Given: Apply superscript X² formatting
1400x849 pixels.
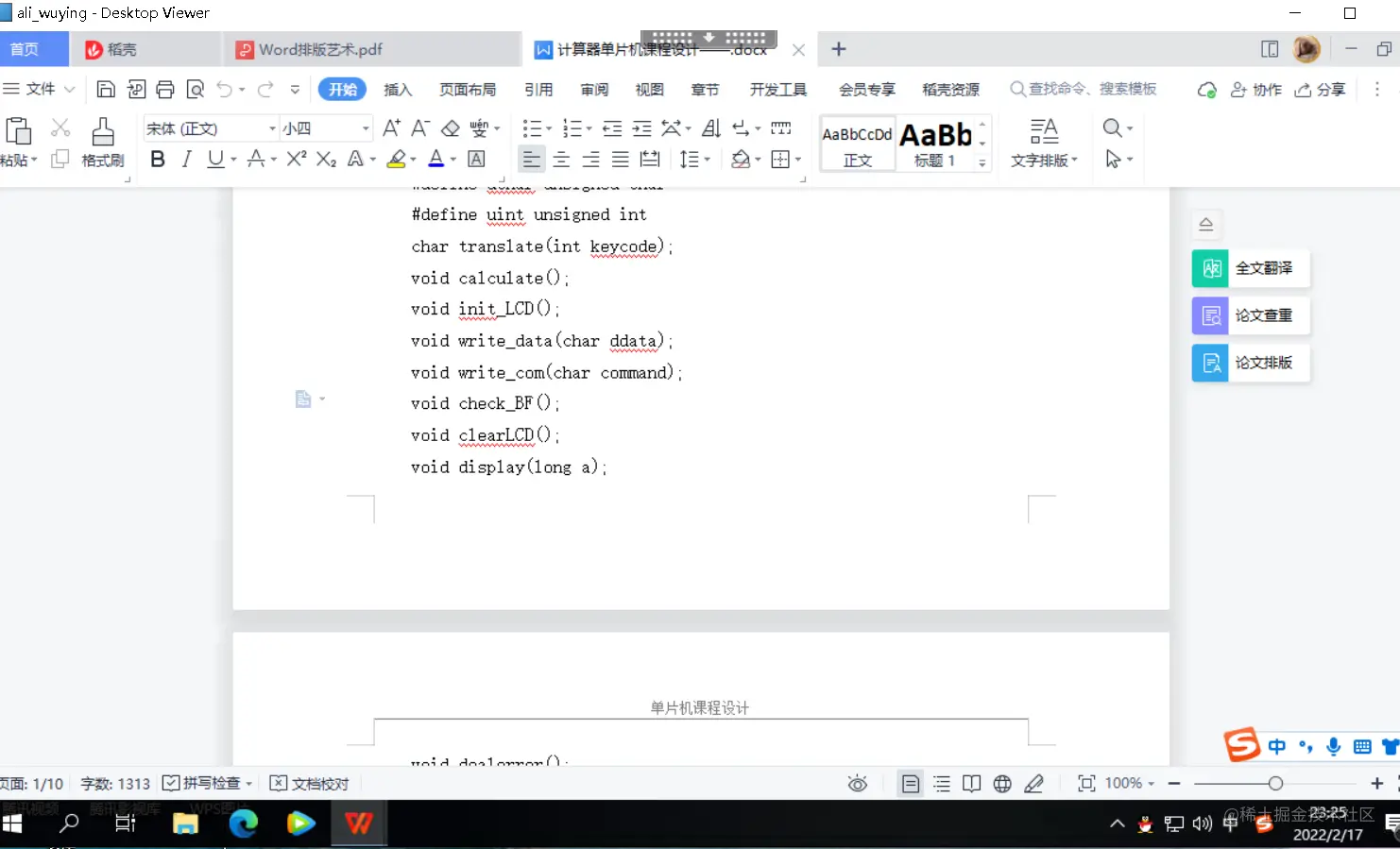Looking at the screenshot, I should (x=297, y=159).
